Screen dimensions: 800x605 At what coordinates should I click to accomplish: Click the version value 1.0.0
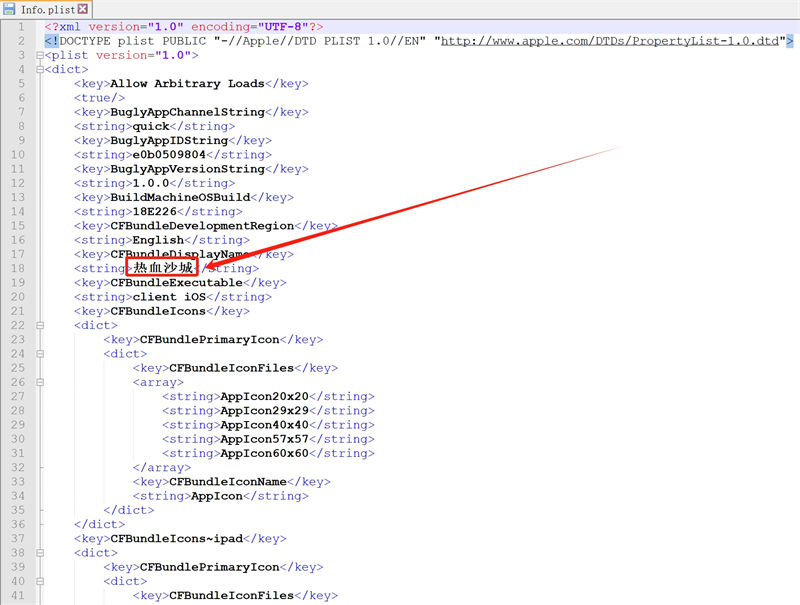tap(151, 183)
